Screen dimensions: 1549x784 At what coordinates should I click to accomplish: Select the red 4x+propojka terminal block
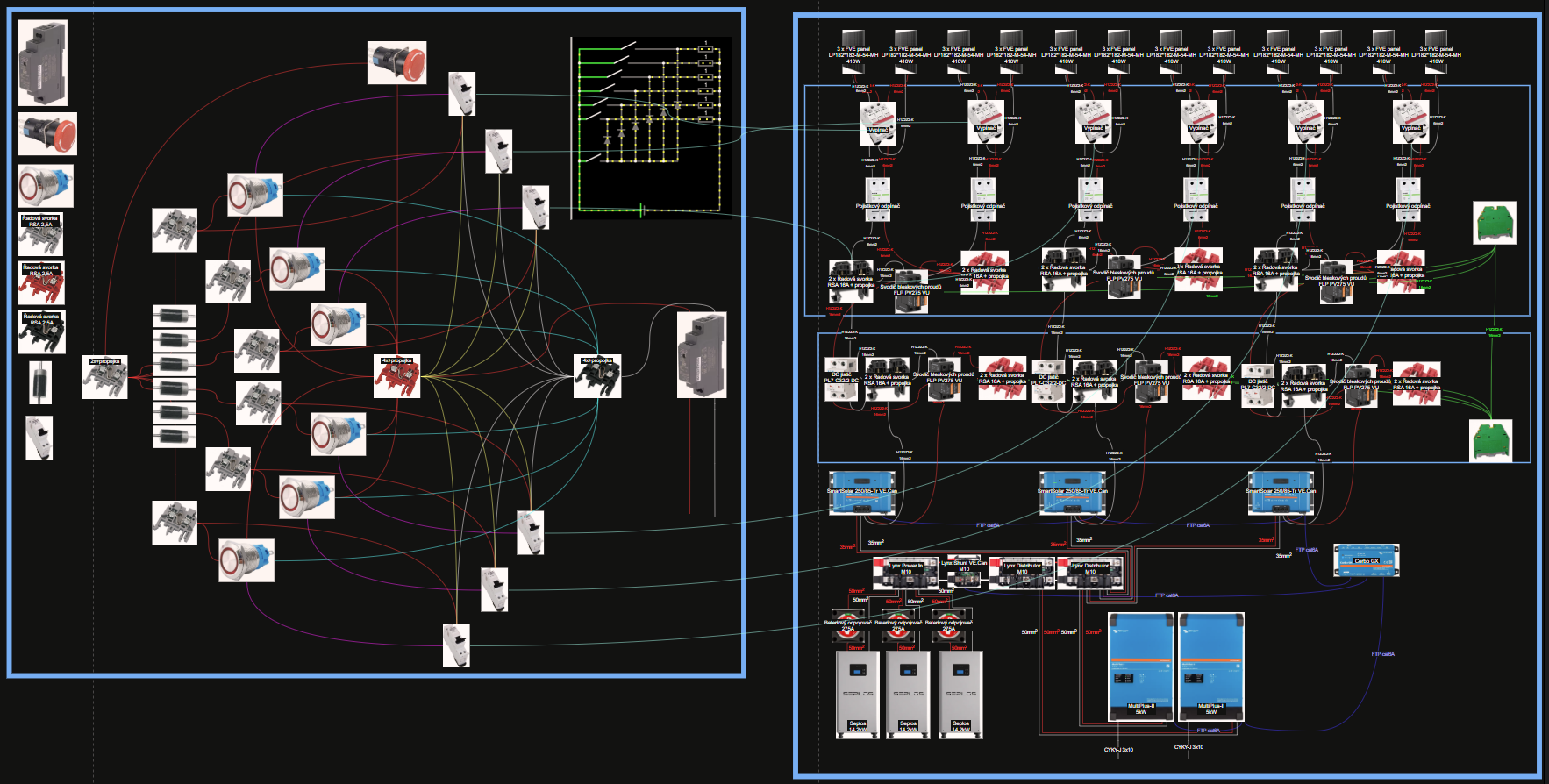(x=397, y=376)
